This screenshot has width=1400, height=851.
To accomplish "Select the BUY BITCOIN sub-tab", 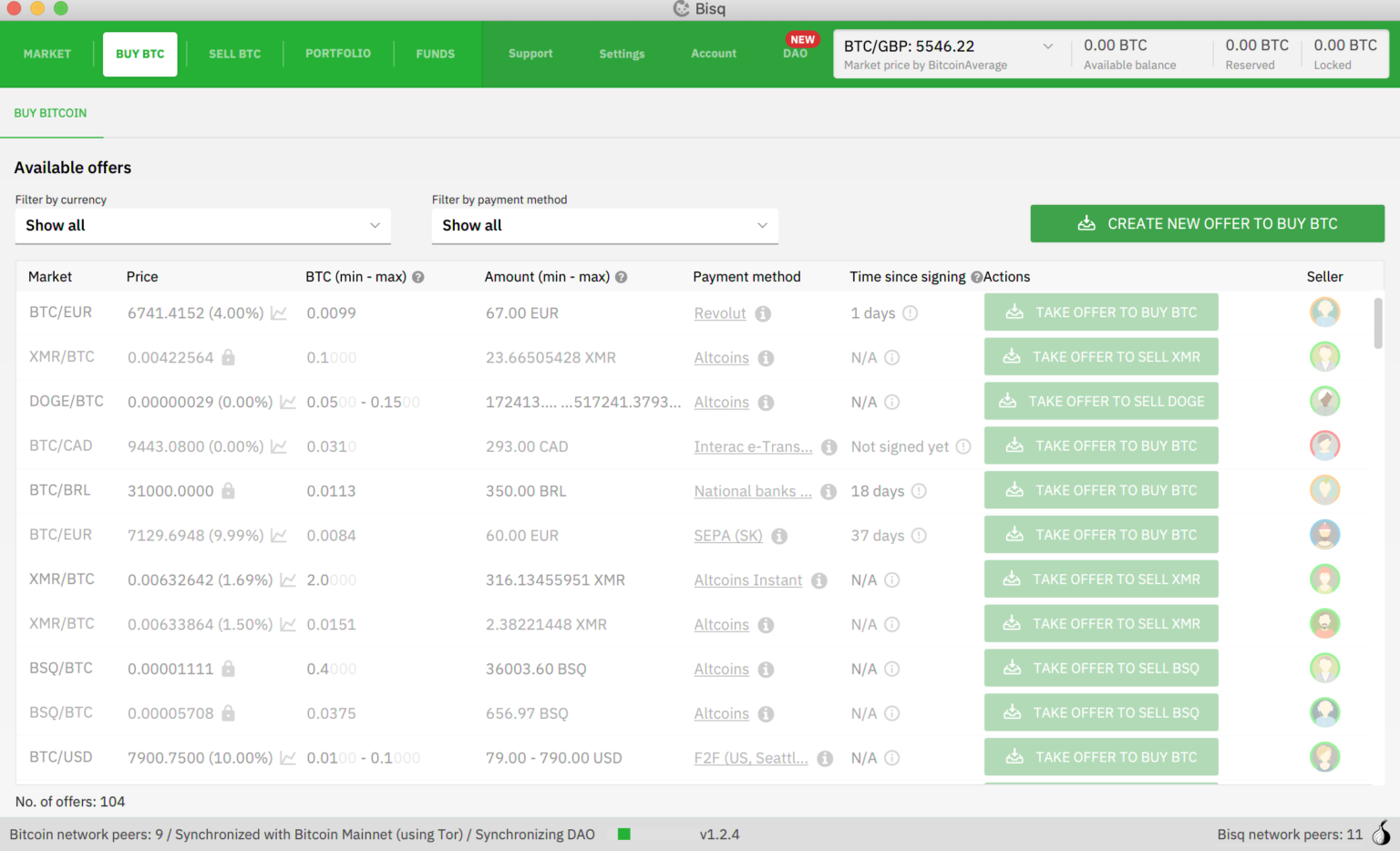I will pos(50,113).
